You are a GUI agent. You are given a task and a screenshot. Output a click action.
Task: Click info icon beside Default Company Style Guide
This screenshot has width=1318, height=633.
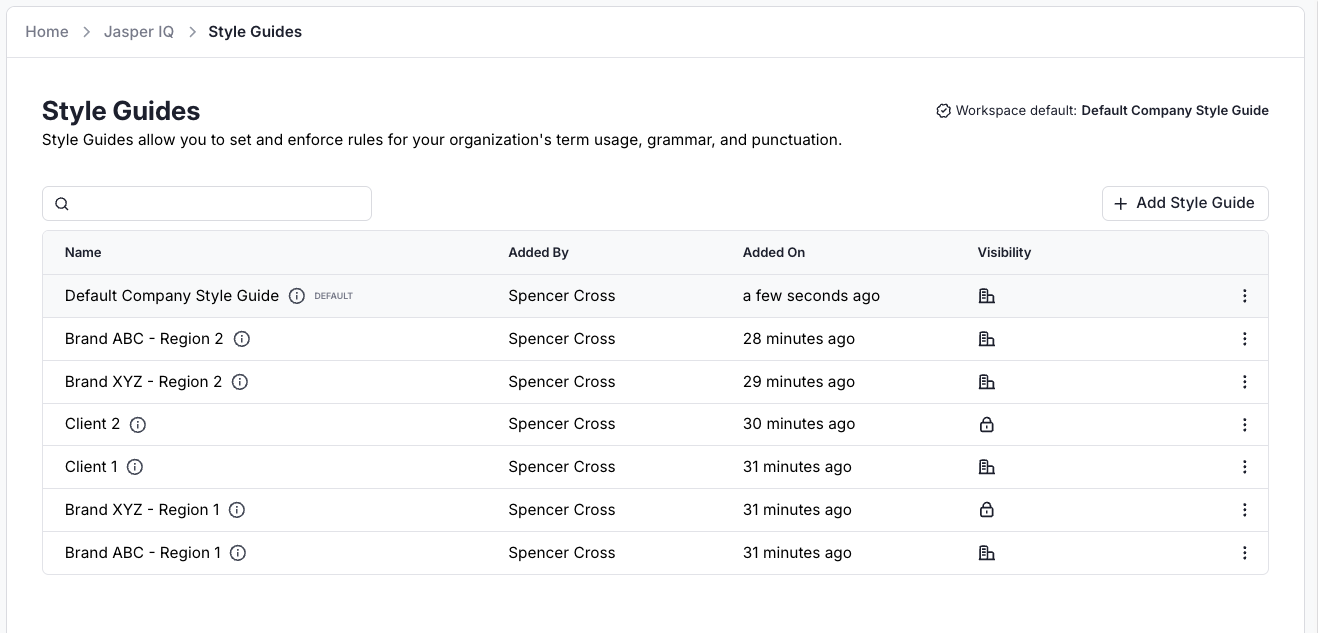pos(297,296)
